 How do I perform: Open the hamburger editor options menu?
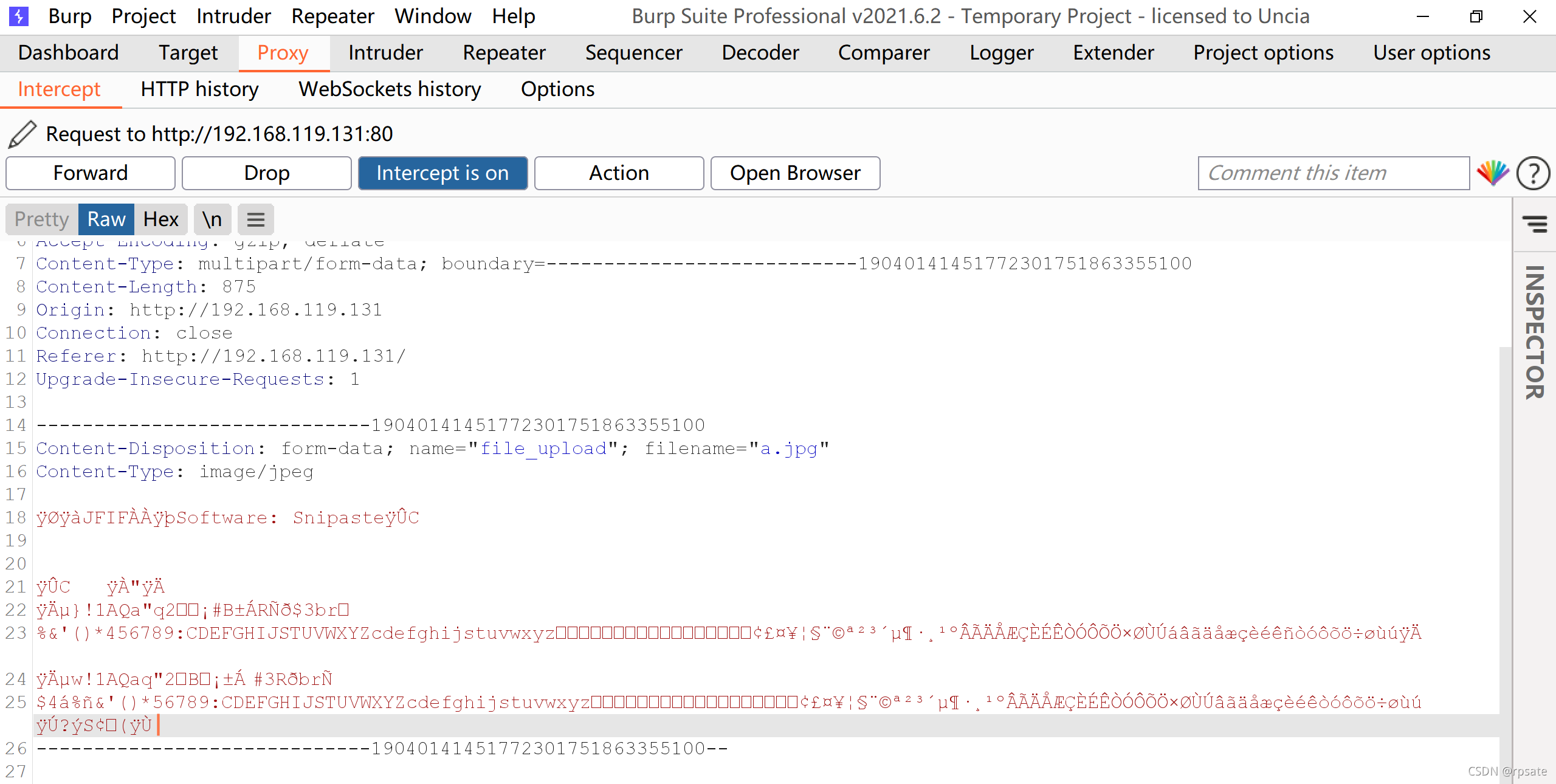[x=255, y=219]
